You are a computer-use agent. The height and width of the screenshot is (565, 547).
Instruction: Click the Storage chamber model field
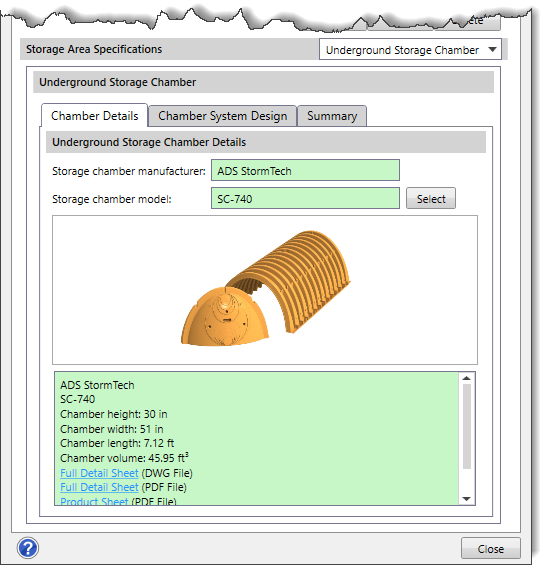[x=305, y=198]
